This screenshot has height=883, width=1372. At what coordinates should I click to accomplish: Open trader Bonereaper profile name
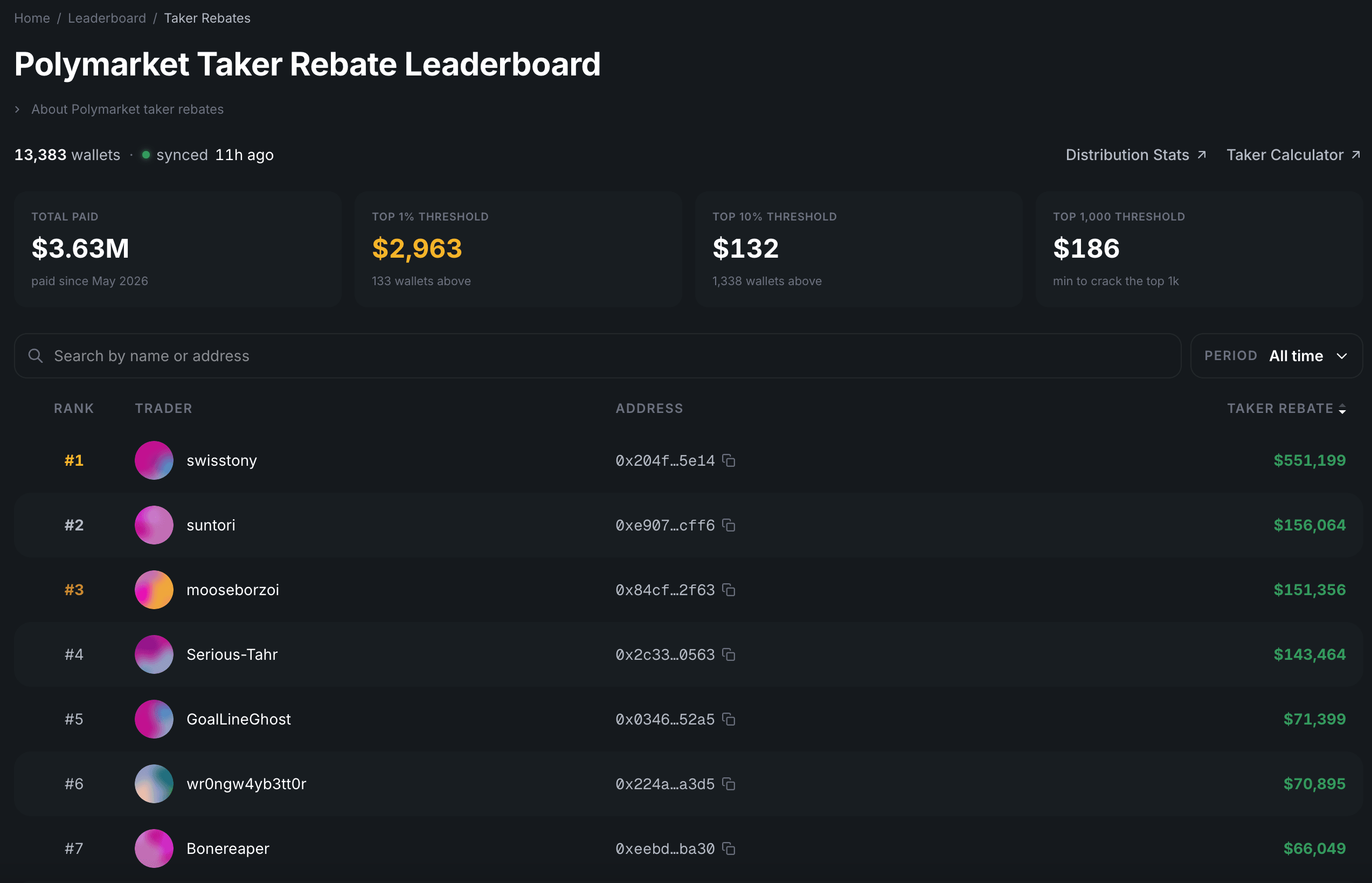[228, 848]
